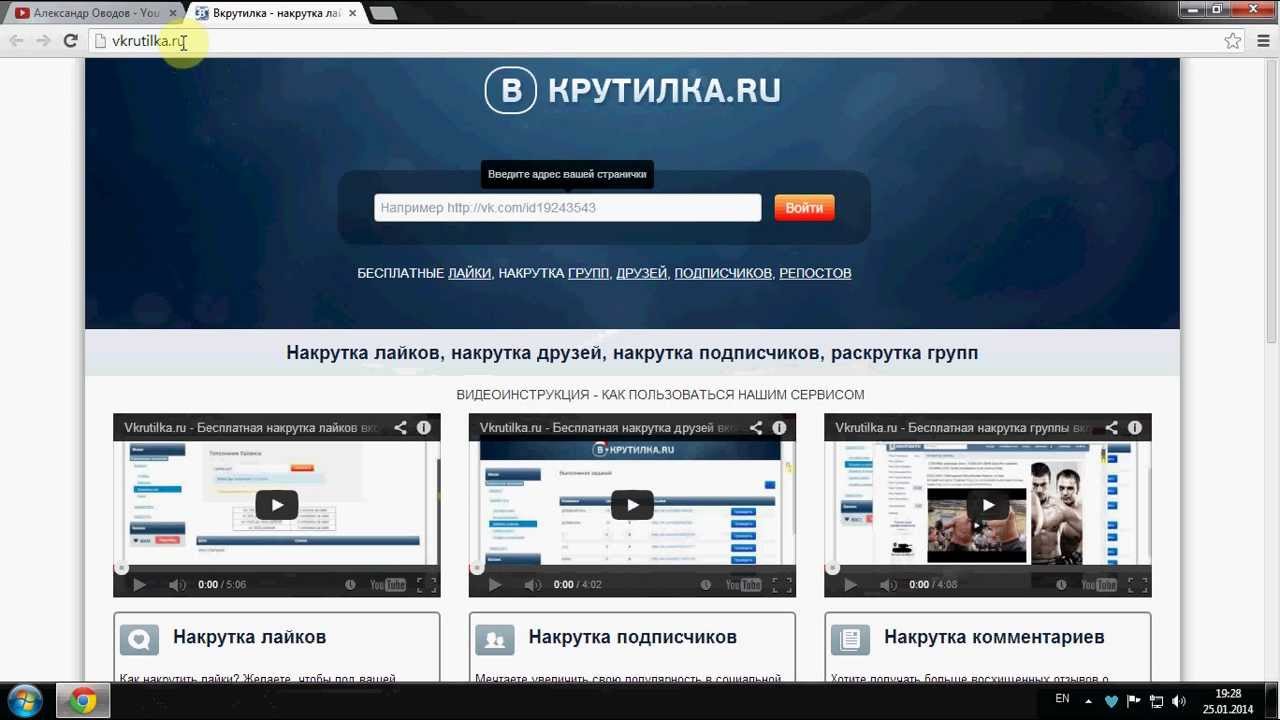
Task: Show info for накрутка друзей video
Action: [779, 428]
